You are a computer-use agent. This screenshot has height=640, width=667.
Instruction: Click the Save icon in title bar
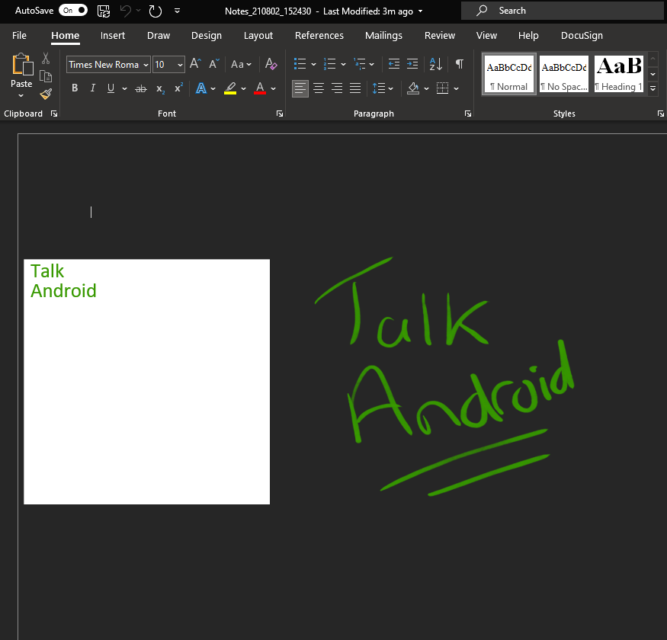pos(103,11)
